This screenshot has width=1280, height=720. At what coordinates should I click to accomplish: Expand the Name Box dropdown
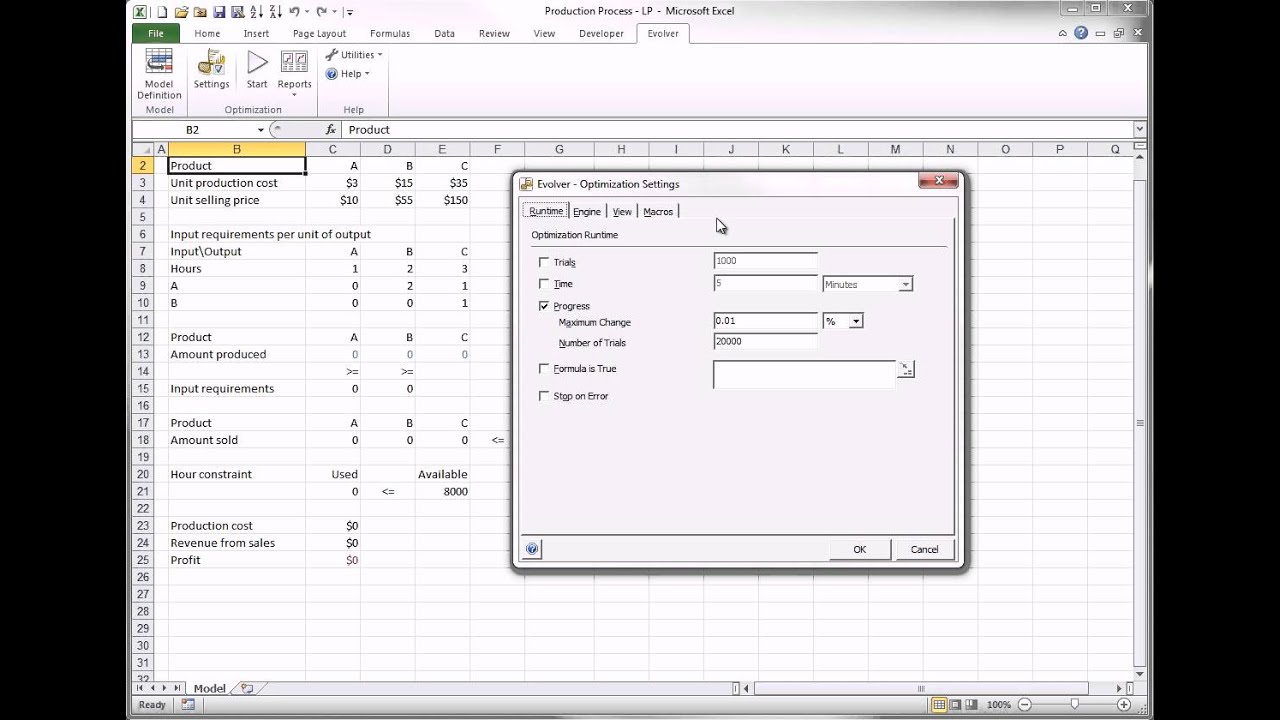(x=261, y=130)
